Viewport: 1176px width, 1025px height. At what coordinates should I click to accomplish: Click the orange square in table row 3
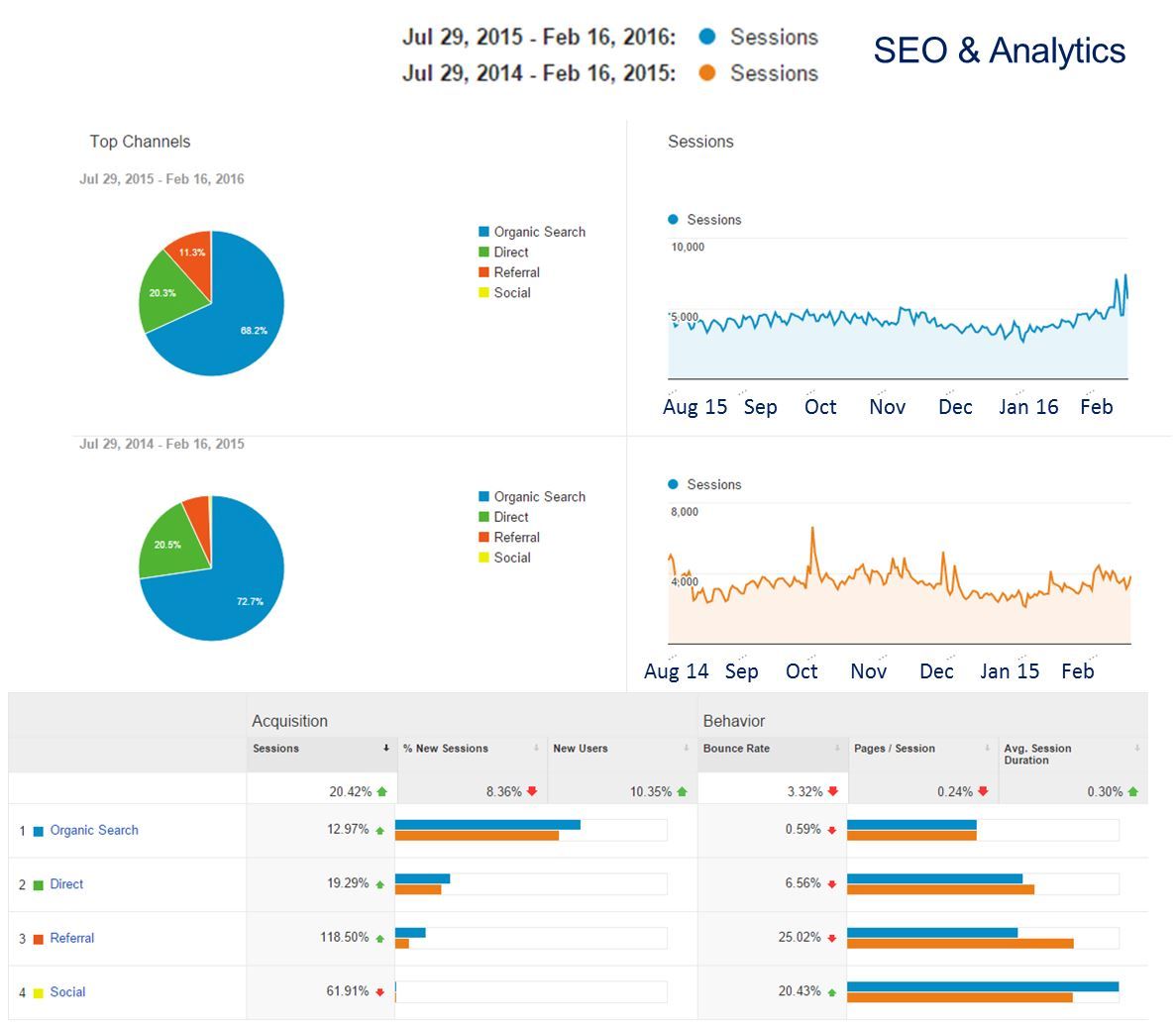39,939
